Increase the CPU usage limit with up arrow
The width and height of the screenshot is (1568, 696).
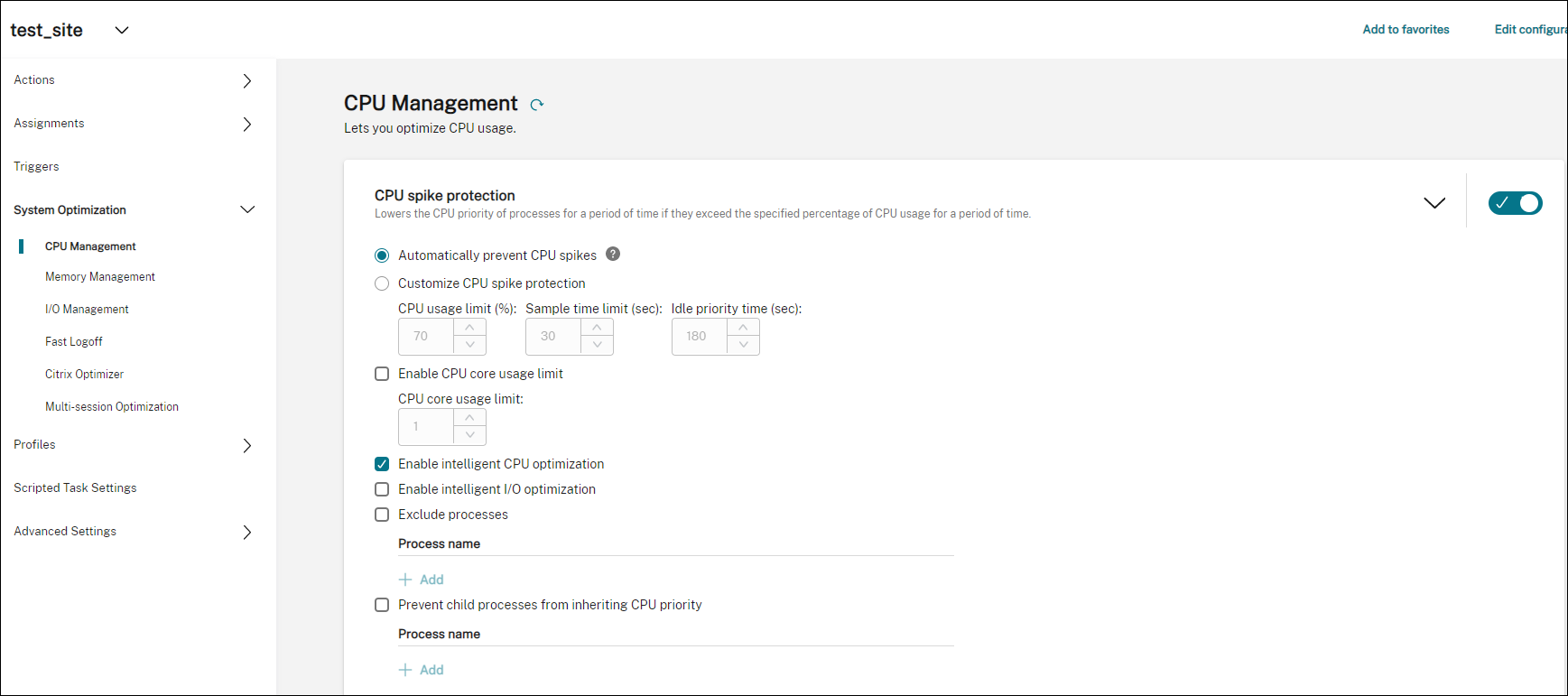[469, 327]
